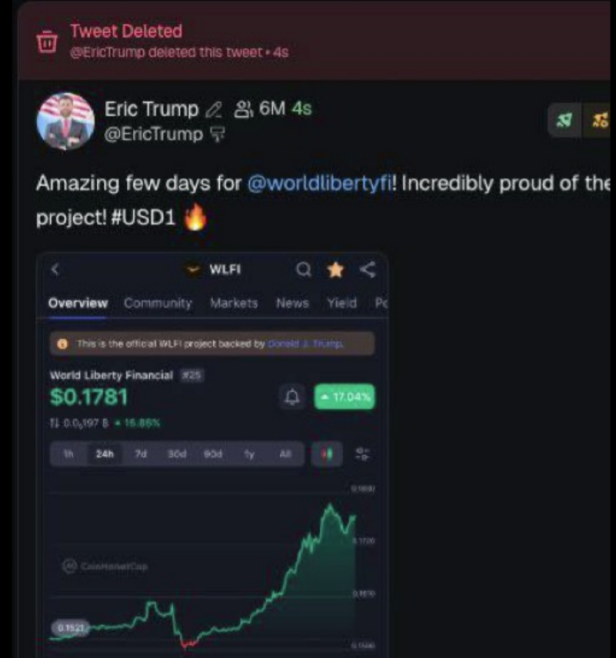The image size is (616, 658).
Task: Switch to the Community tab
Action: coord(158,303)
